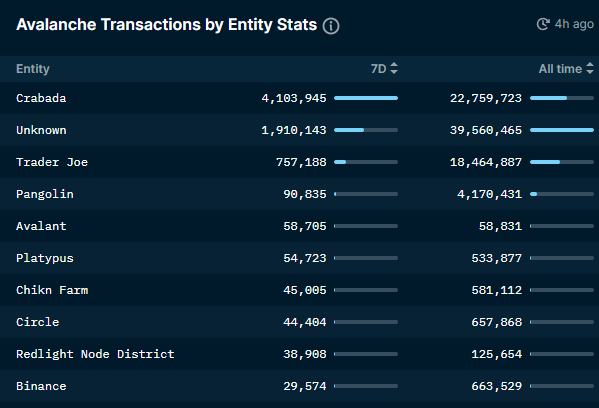This screenshot has height=408, width=599.
Task: Select the Platypus entity name
Action: (45, 259)
